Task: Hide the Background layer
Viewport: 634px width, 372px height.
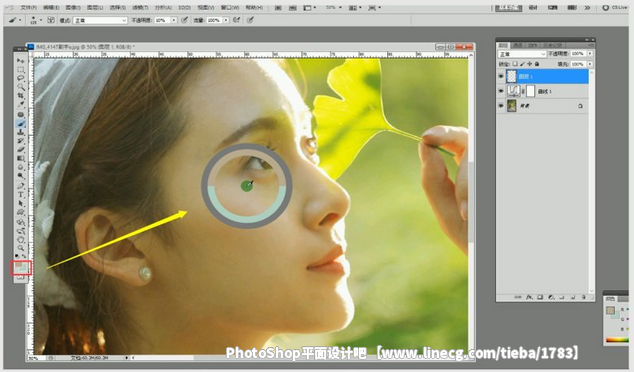Action: pos(501,106)
